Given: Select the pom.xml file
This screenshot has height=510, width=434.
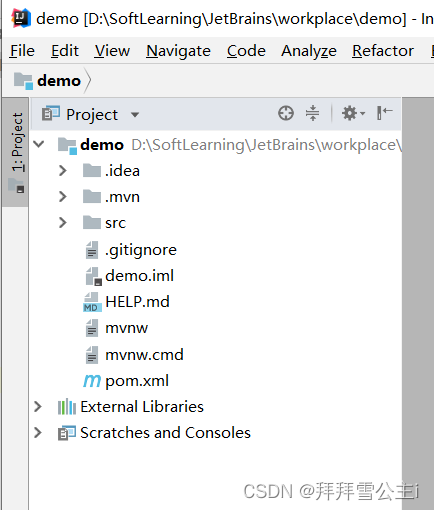Looking at the screenshot, I should tap(137, 381).
